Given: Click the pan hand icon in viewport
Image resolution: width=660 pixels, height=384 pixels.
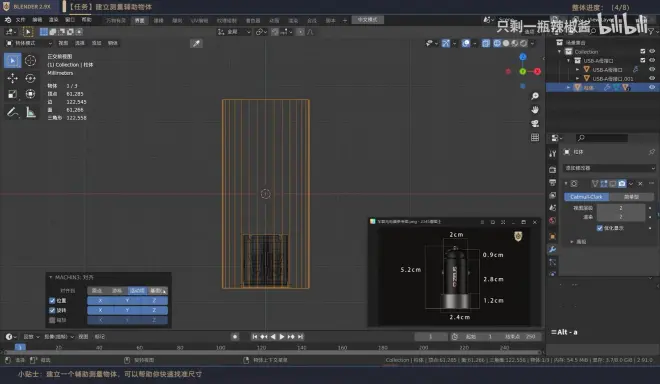Looking at the screenshot, I should (535, 110).
